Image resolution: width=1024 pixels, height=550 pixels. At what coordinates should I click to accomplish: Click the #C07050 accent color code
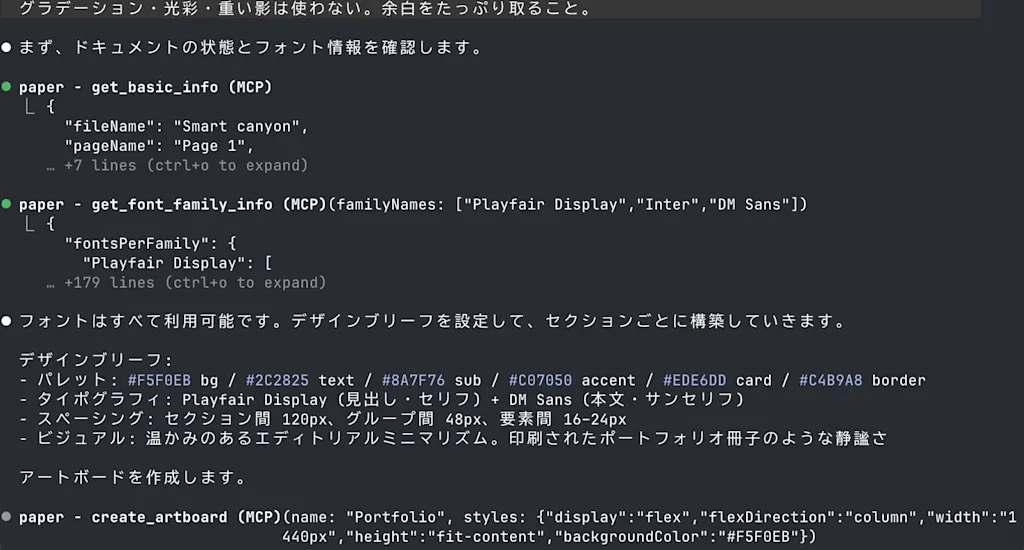coord(540,380)
